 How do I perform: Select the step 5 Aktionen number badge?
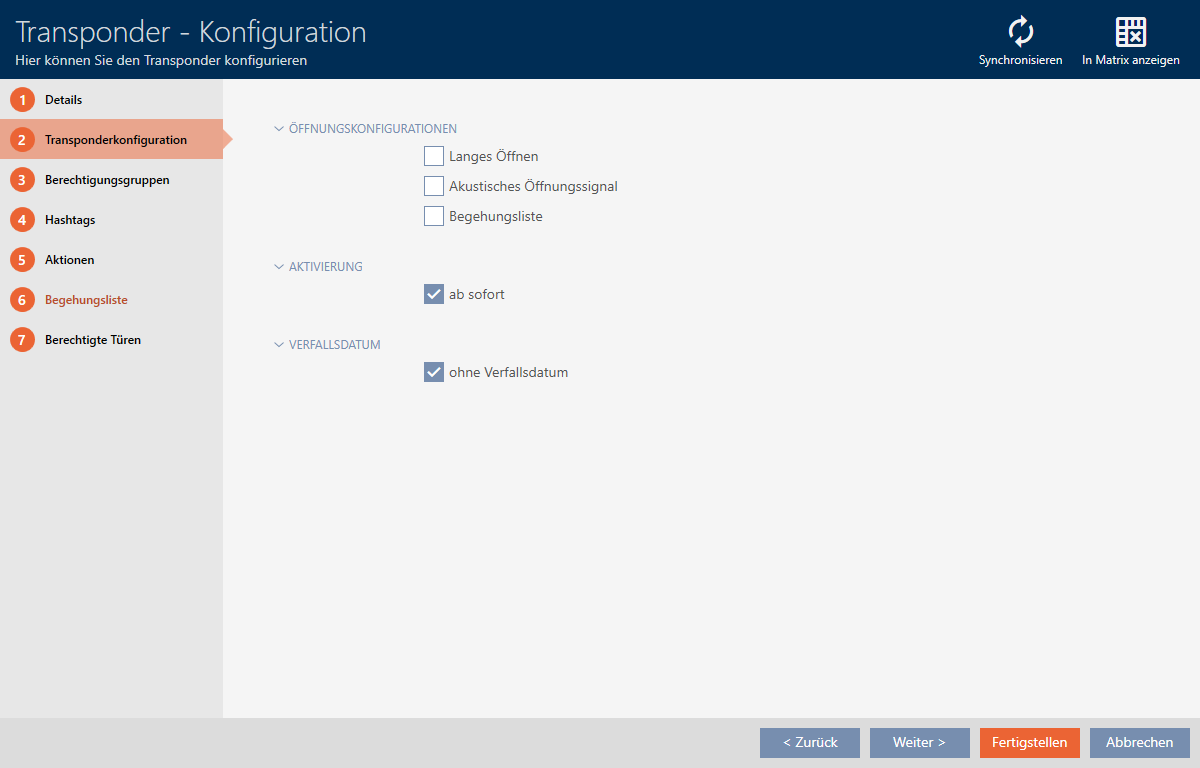pos(22,260)
